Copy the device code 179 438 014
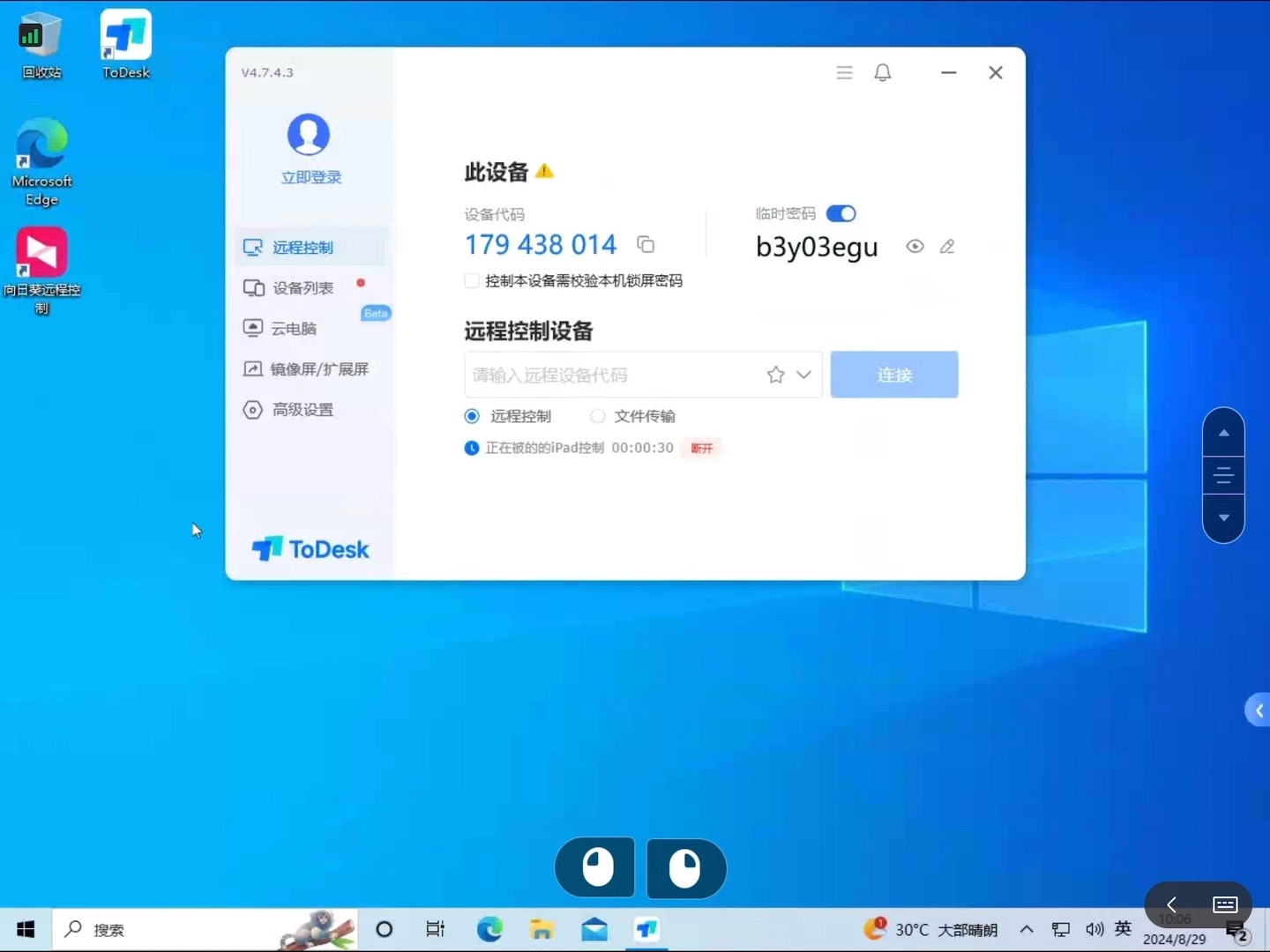 pos(646,244)
